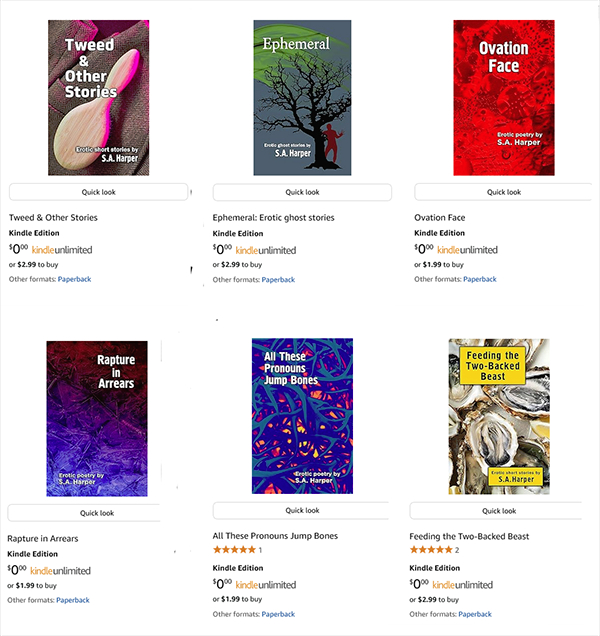Open the Rapture in Arrears cover image
The image size is (600, 636).
[97, 419]
